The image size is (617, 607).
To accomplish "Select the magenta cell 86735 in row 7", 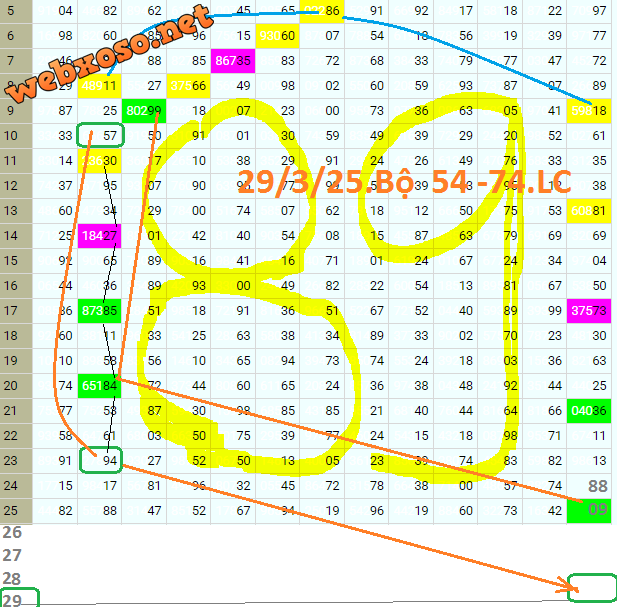I will point(232,61).
